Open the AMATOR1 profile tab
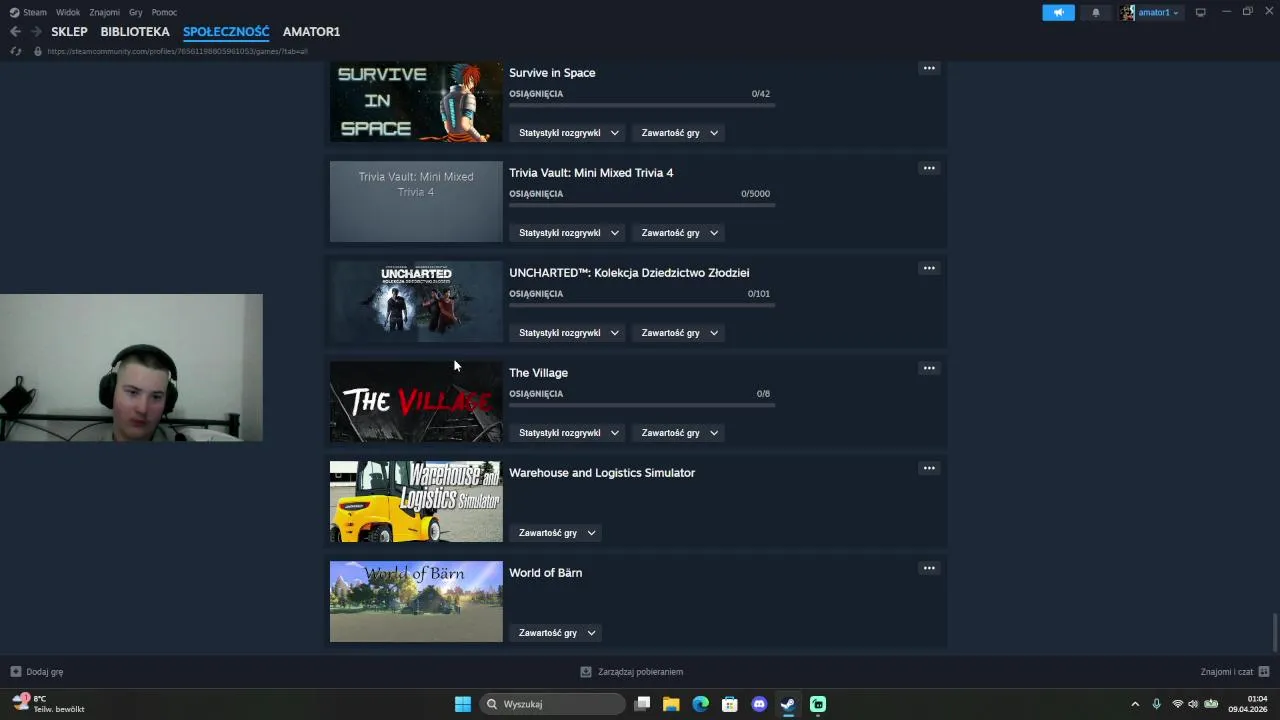This screenshot has width=1280, height=720. (311, 32)
